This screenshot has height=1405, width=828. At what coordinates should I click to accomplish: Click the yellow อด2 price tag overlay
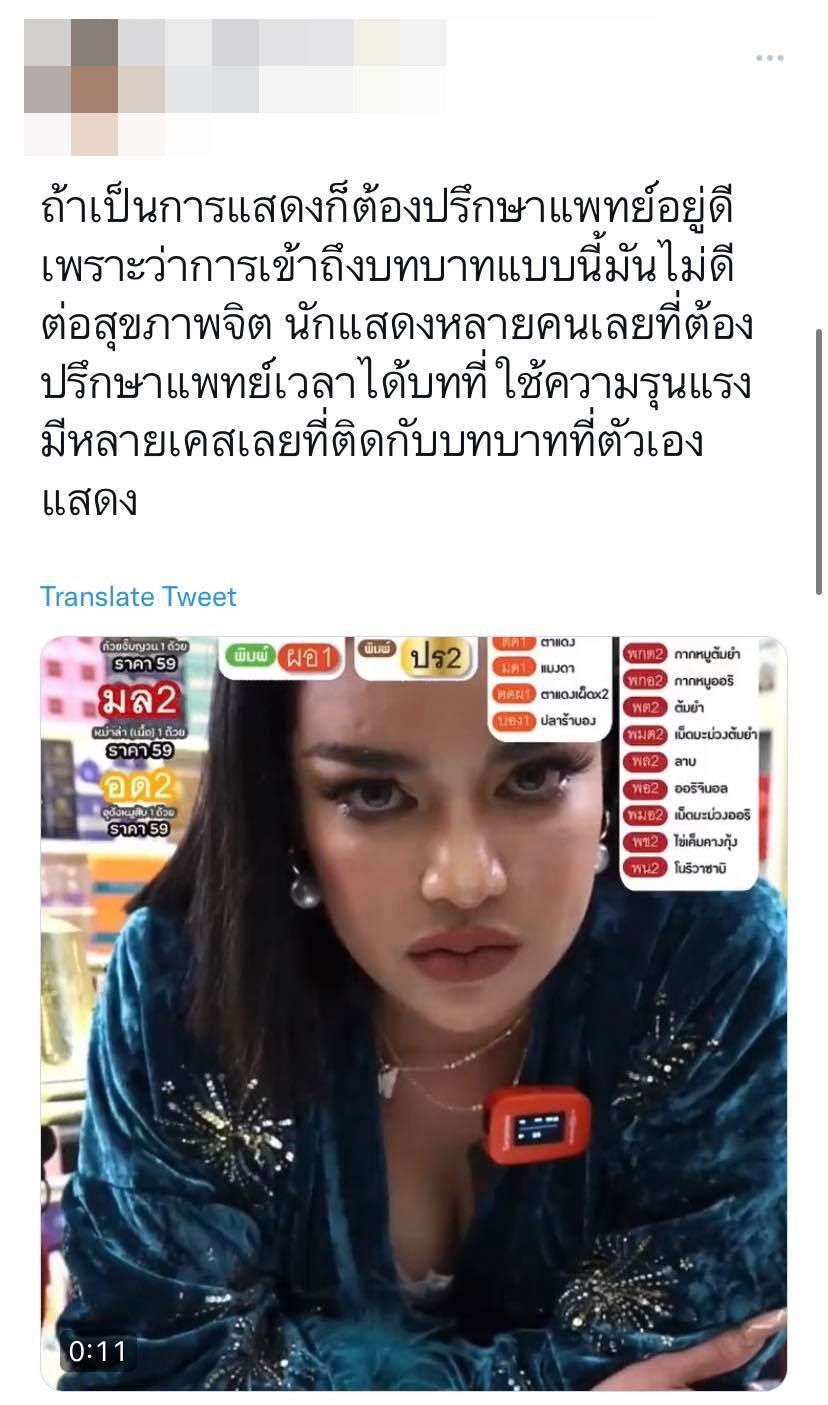coord(139,787)
